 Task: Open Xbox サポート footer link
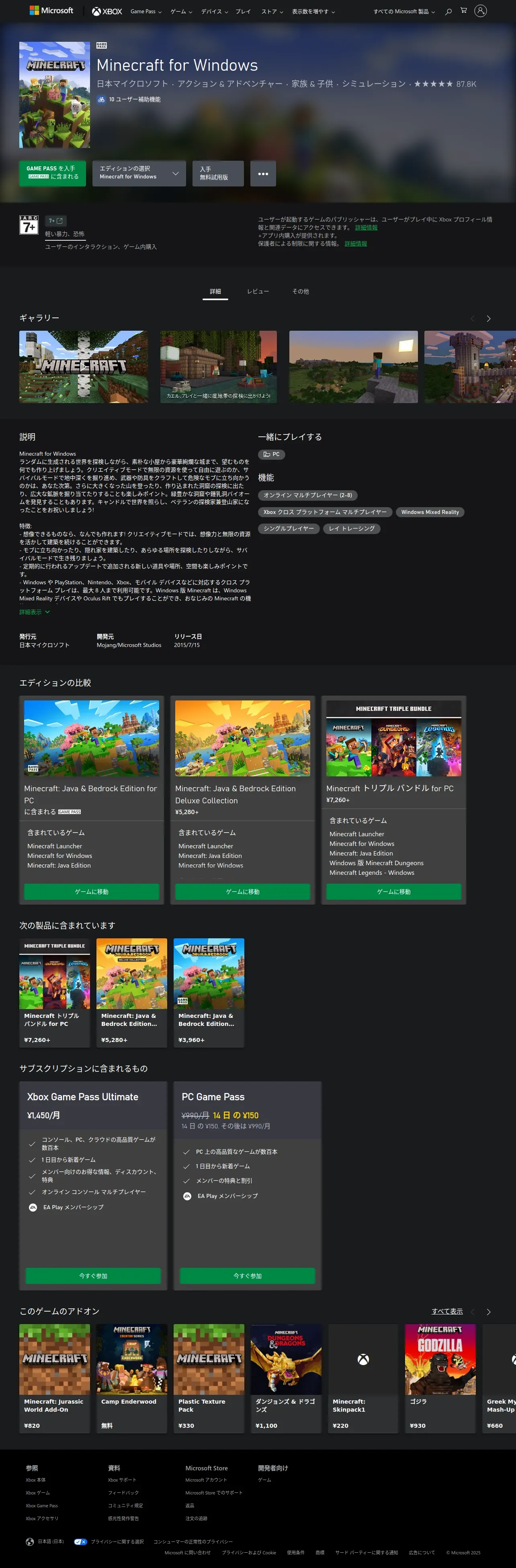[x=122, y=1480]
